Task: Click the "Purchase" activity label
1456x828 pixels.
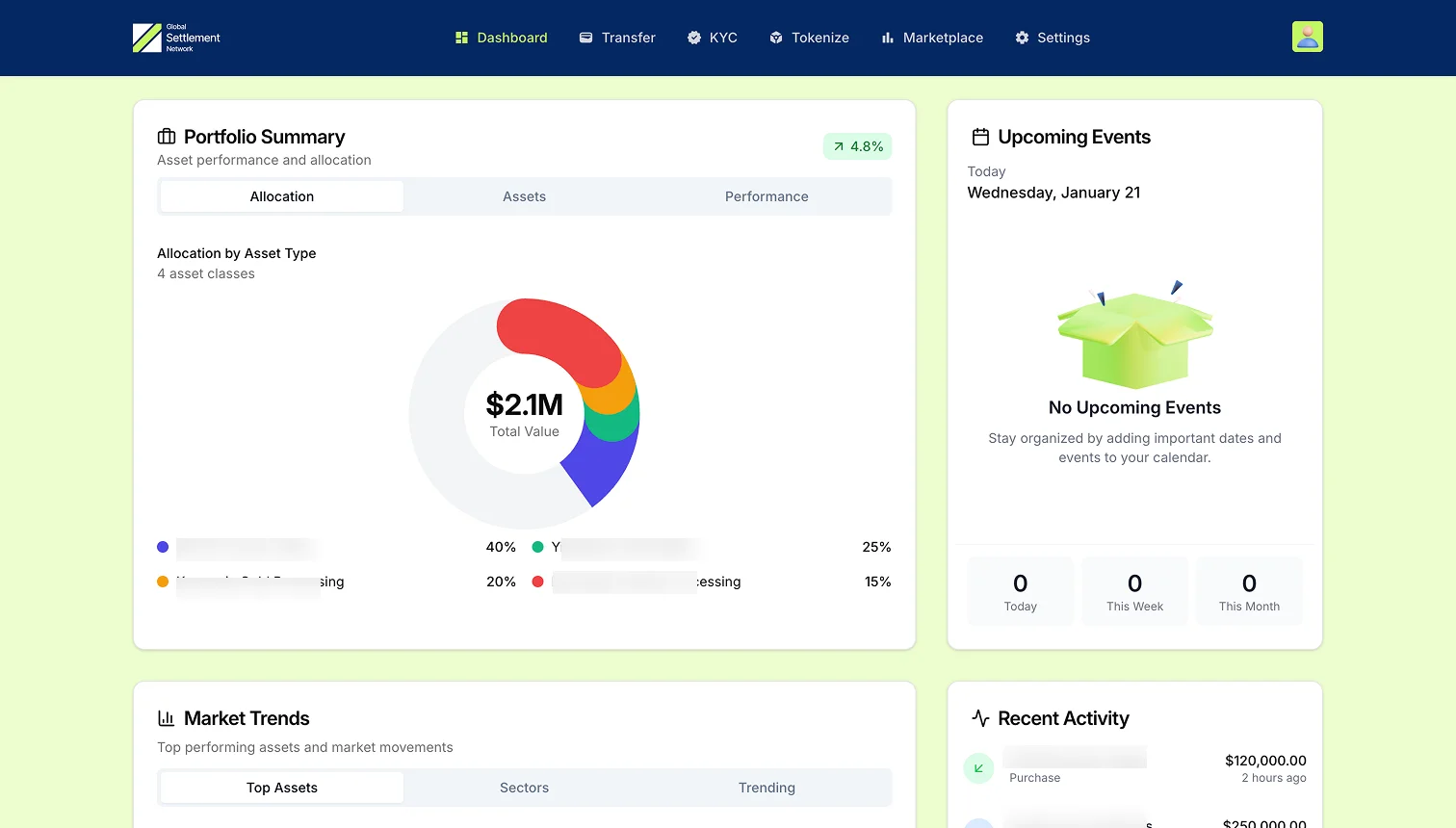Action: 1034,778
